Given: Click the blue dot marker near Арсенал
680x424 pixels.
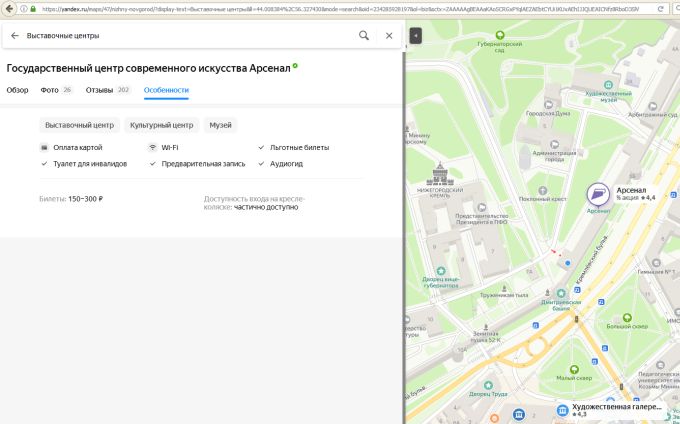Looking at the screenshot, I should pyautogui.click(x=568, y=263).
